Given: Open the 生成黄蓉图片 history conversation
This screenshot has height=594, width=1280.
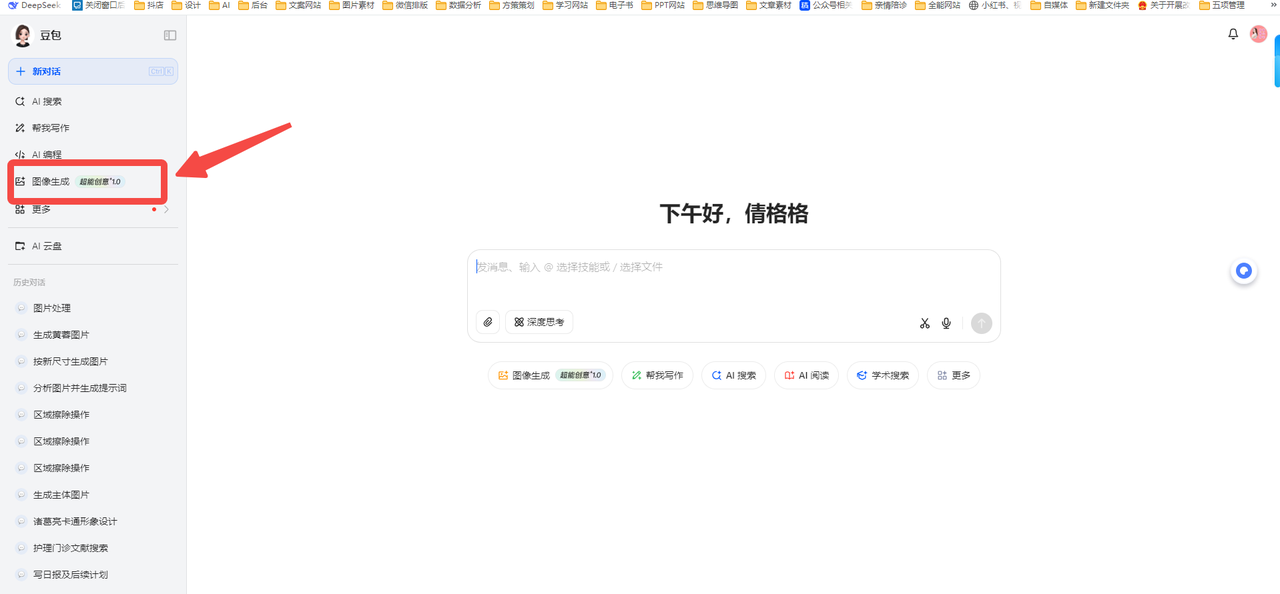Looking at the screenshot, I should [92, 335].
